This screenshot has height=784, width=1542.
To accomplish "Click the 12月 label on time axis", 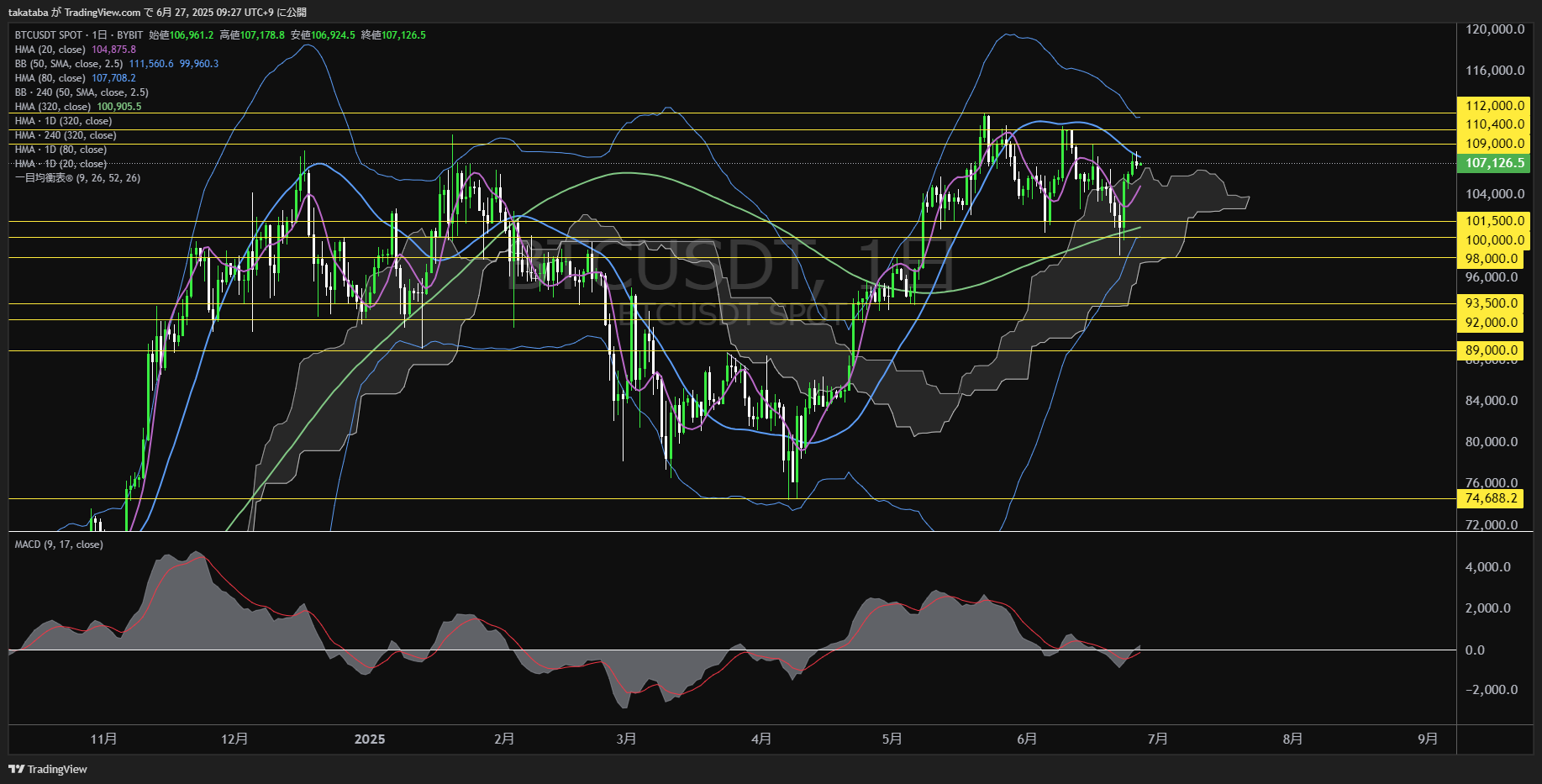I will [234, 739].
